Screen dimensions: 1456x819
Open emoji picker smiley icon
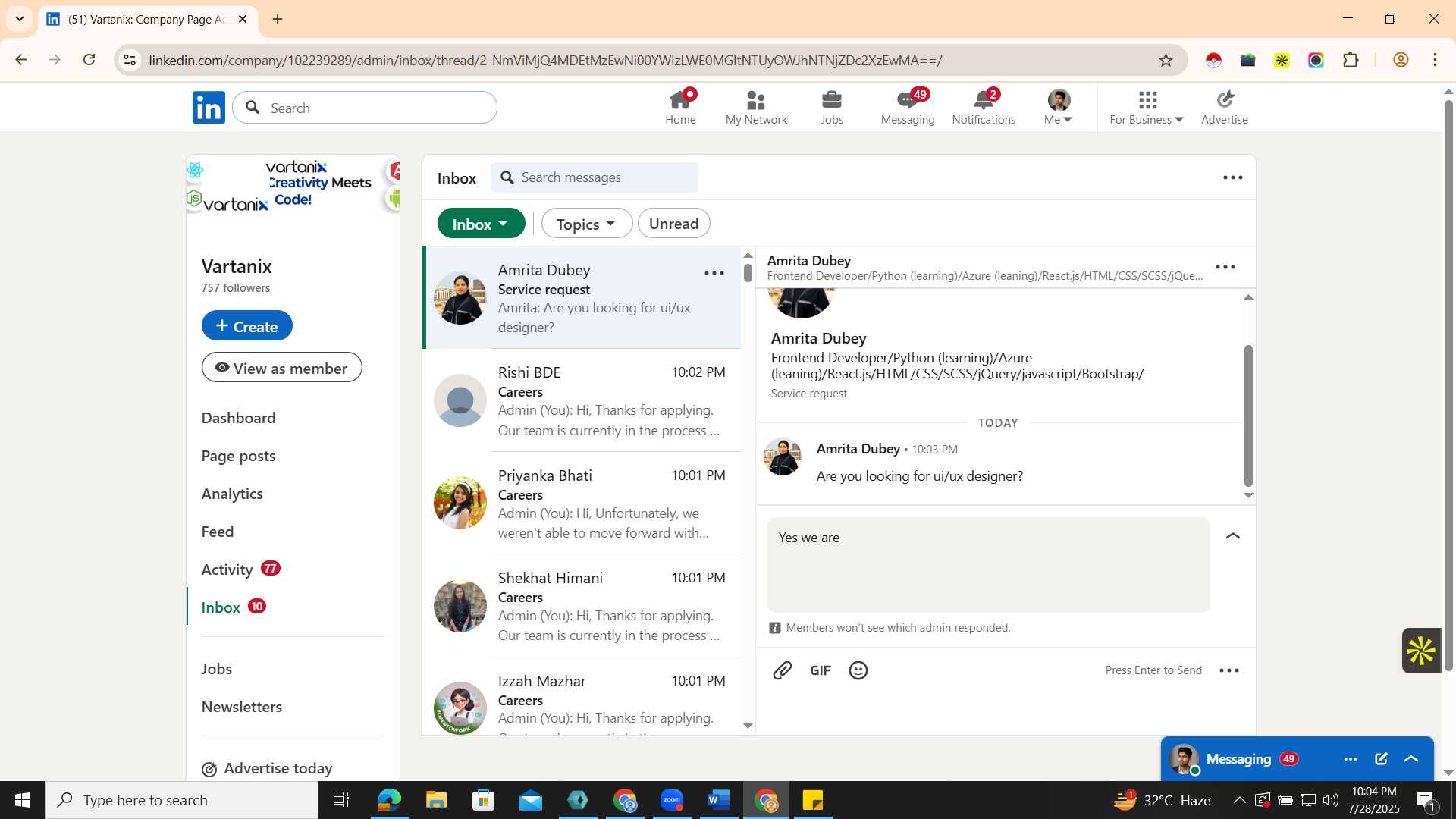tap(858, 670)
